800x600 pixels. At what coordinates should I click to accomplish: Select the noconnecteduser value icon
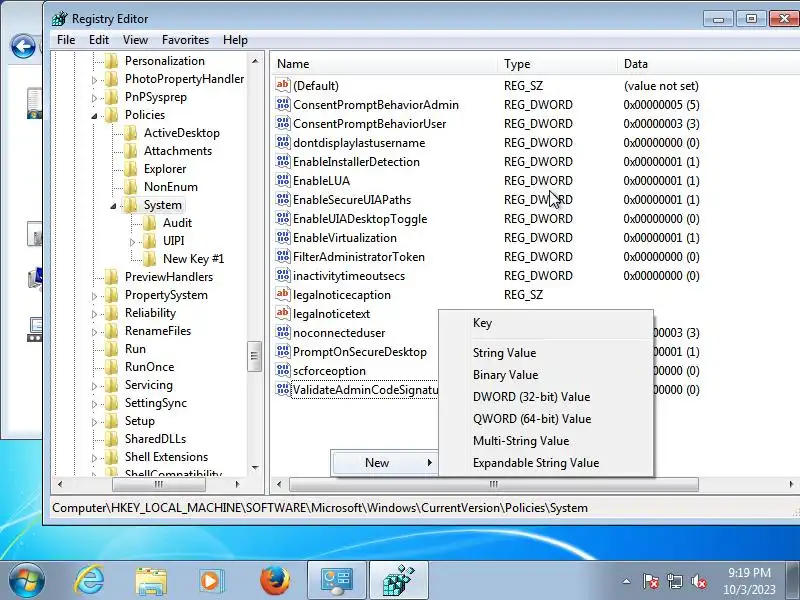tap(283, 332)
